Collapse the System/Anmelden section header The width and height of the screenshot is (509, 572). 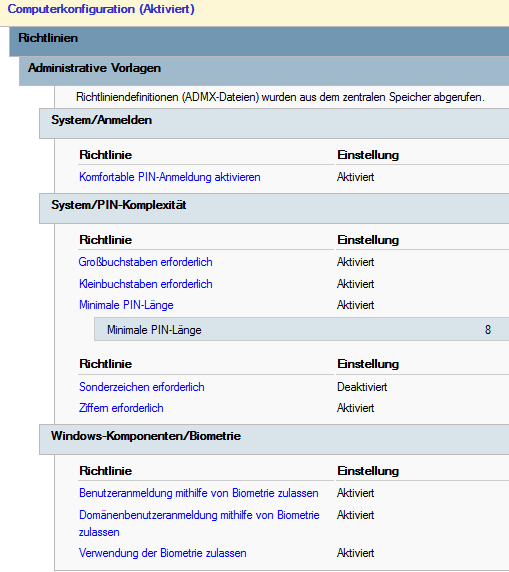click(x=274, y=123)
